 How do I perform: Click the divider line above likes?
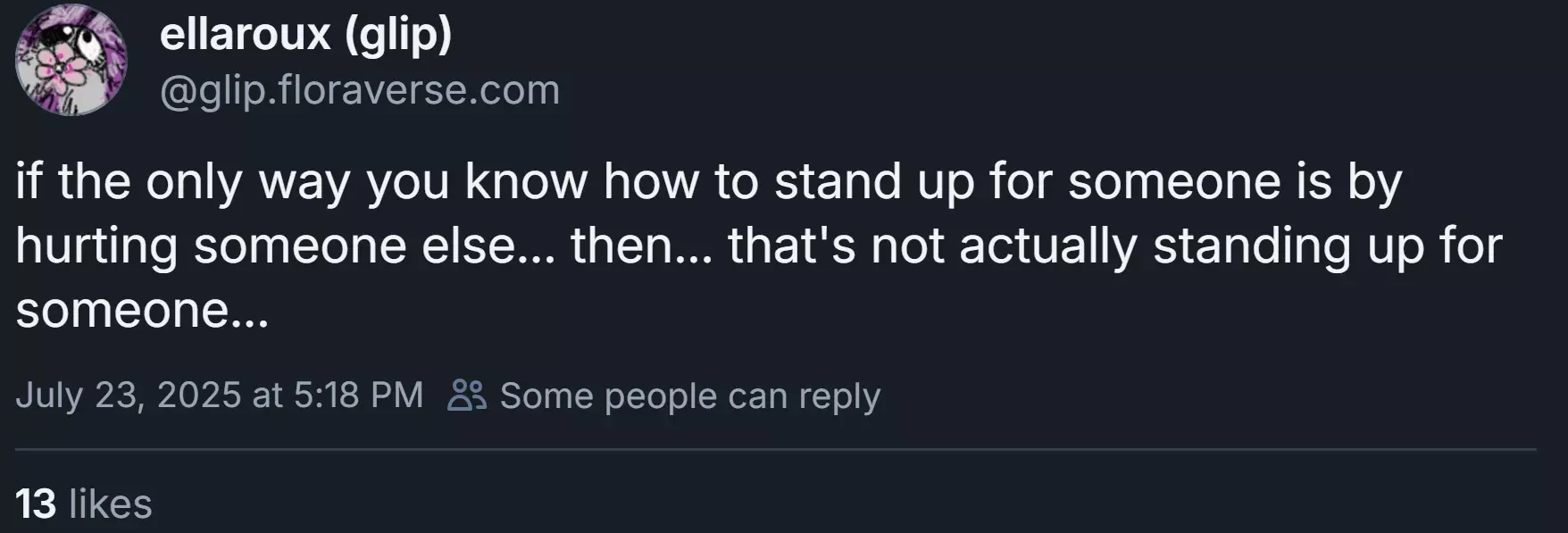(x=776, y=449)
